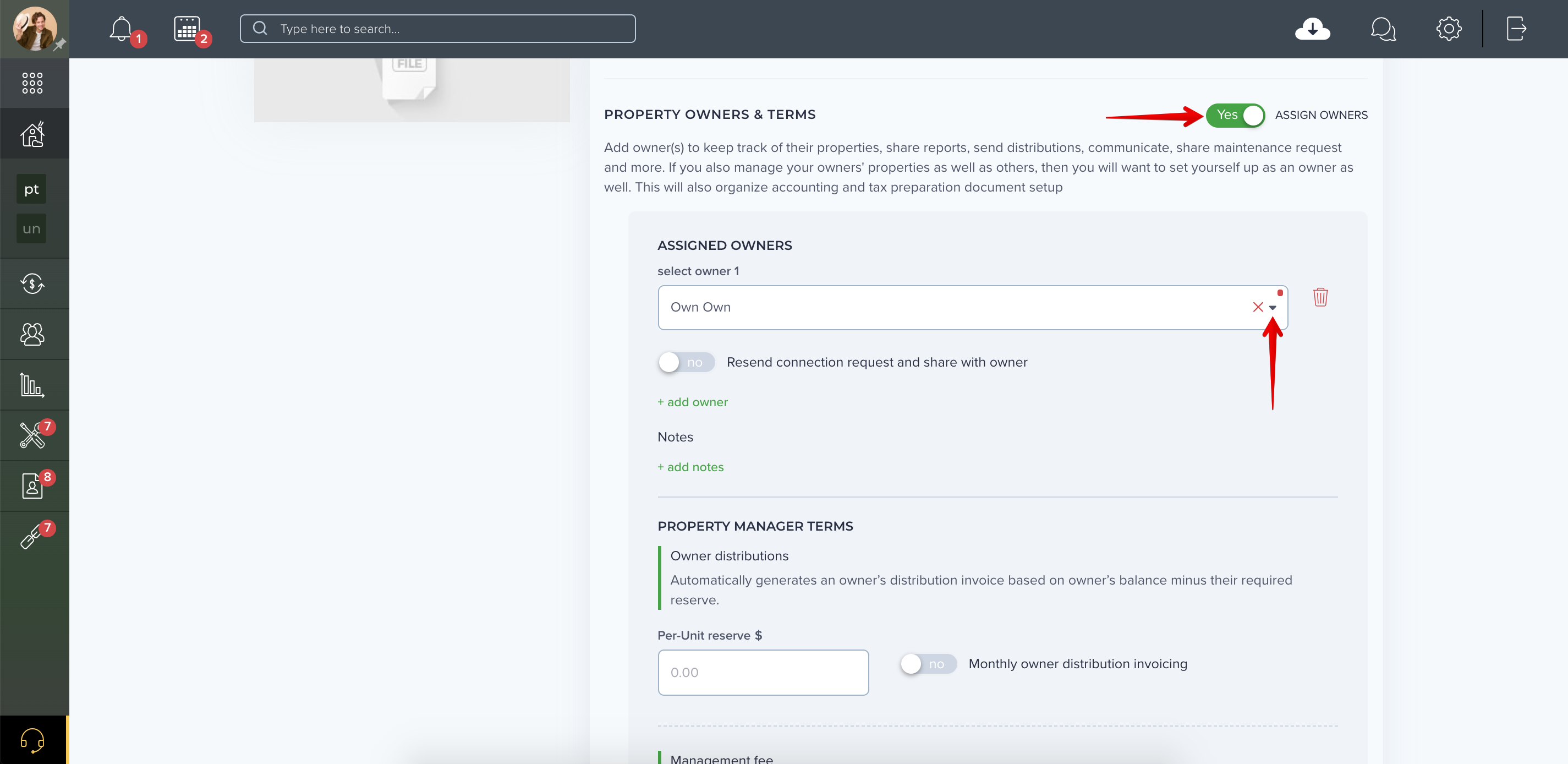Click the FILE upload thumbnail area
The image size is (1568, 764).
(412, 90)
